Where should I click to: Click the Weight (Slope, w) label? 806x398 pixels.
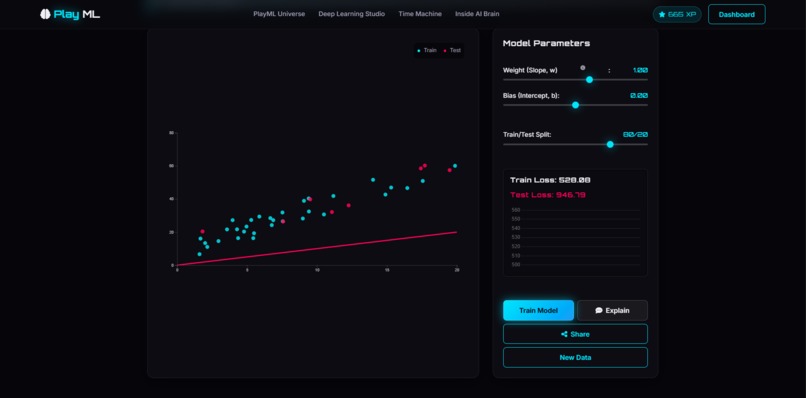[x=530, y=70]
